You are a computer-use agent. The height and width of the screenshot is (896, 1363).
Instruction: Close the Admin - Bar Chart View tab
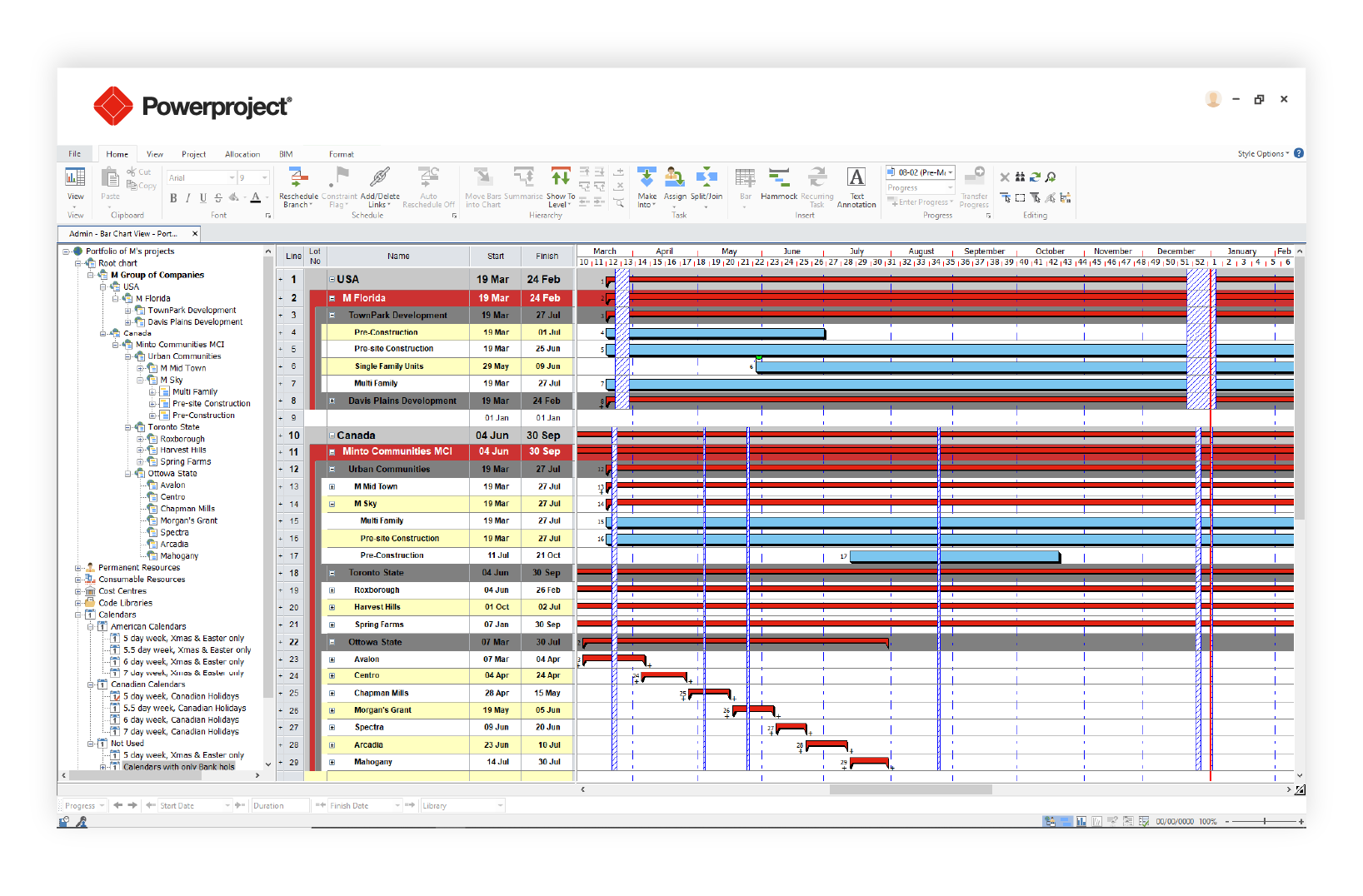click(195, 234)
